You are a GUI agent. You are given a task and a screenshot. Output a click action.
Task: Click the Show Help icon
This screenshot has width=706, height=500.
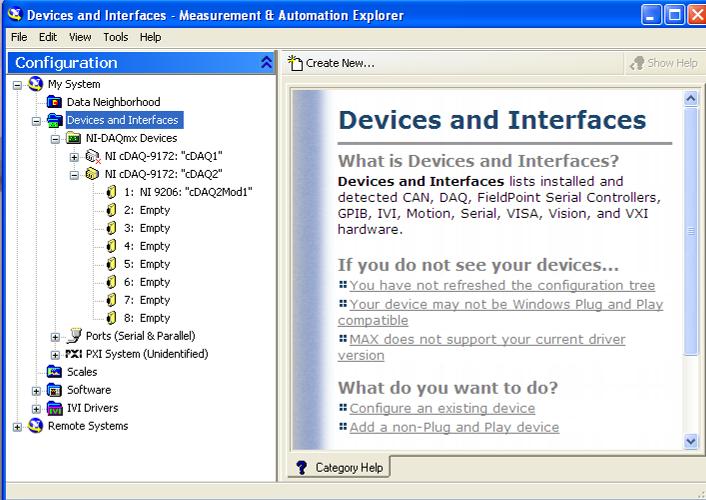click(x=637, y=63)
